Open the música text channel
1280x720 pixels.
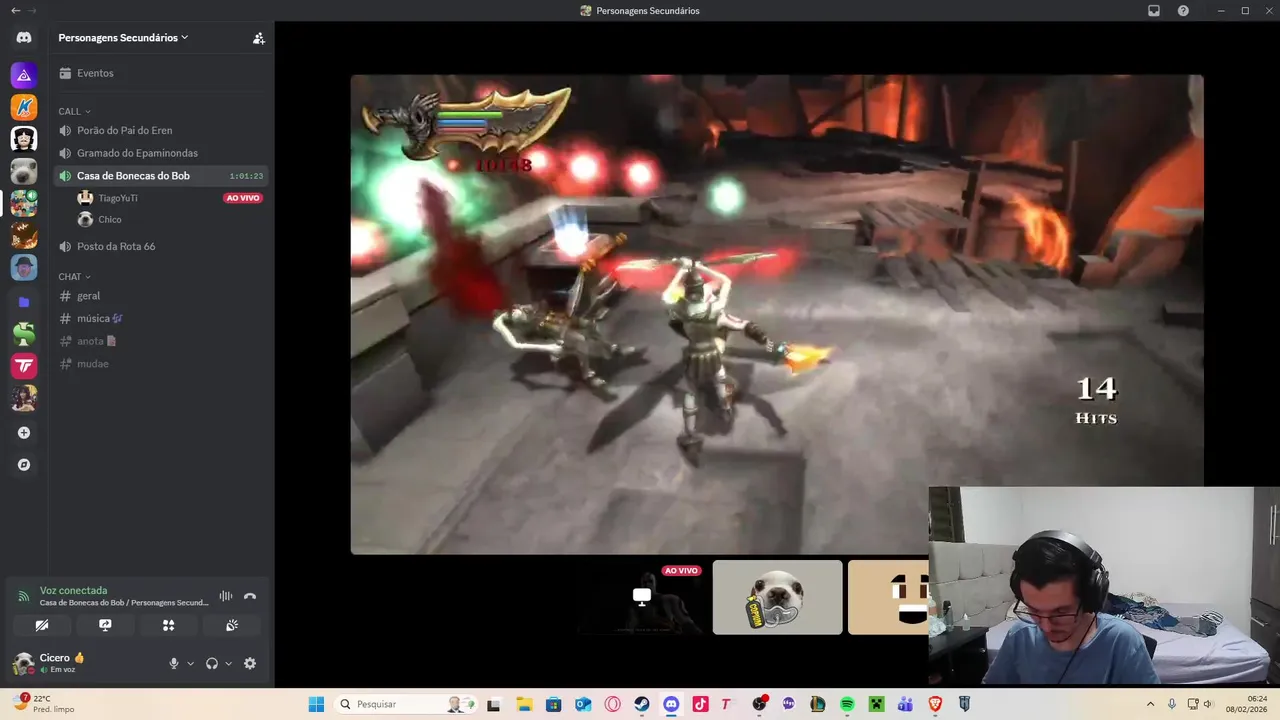[161, 318]
